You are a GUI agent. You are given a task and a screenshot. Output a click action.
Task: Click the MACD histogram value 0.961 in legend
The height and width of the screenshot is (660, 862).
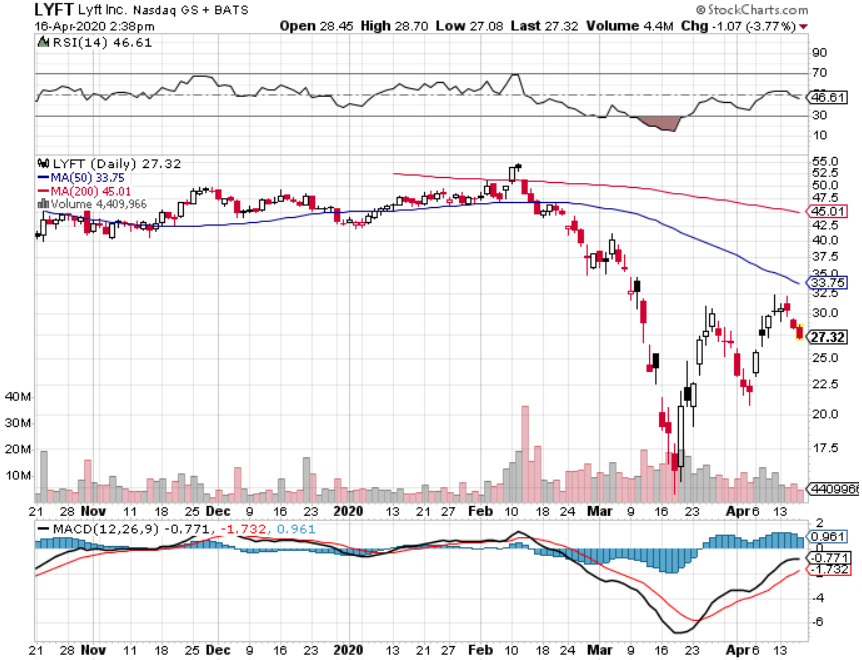pos(296,529)
